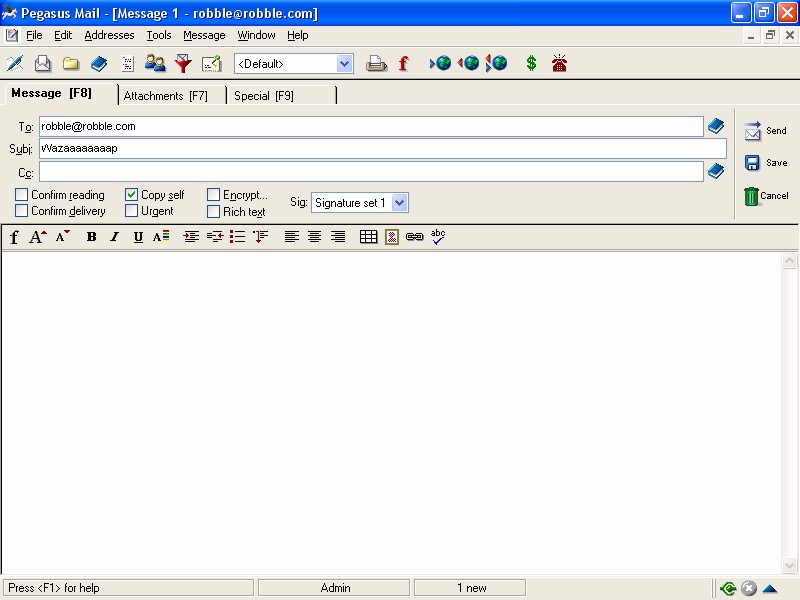The width and height of the screenshot is (800, 600).
Task: Open the Edit menu
Action: tap(63, 35)
